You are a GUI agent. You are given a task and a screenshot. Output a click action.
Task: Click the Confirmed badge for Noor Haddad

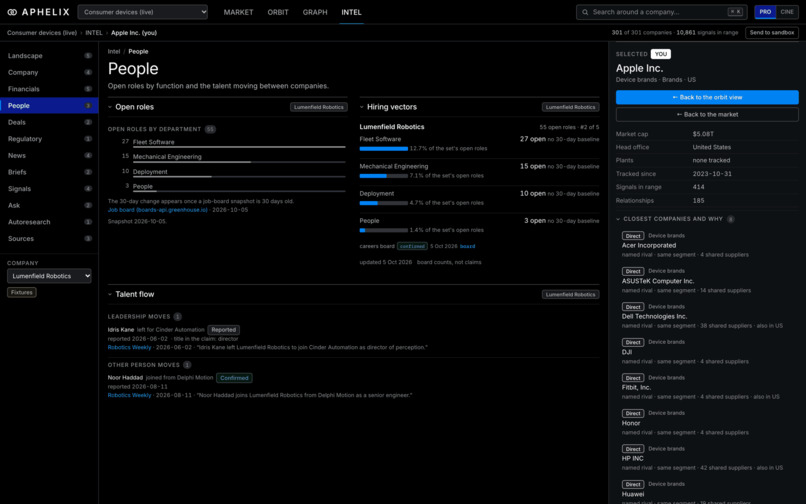pyautogui.click(x=234, y=378)
